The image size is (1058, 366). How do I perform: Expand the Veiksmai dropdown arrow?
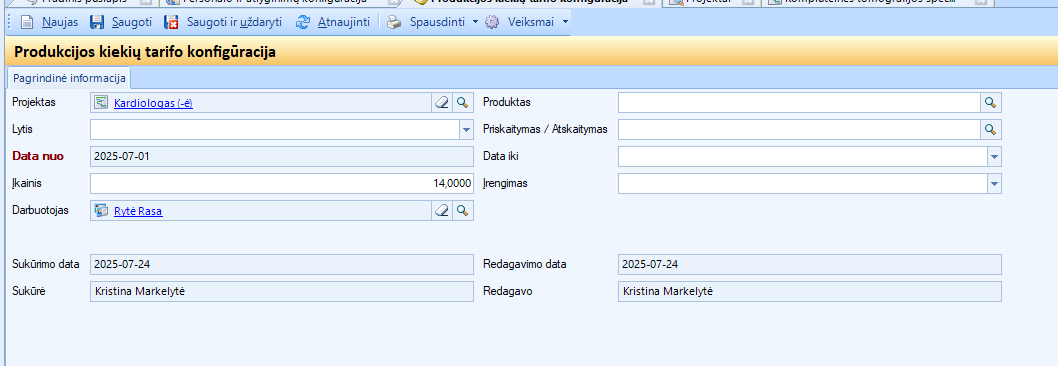[565, 22]
